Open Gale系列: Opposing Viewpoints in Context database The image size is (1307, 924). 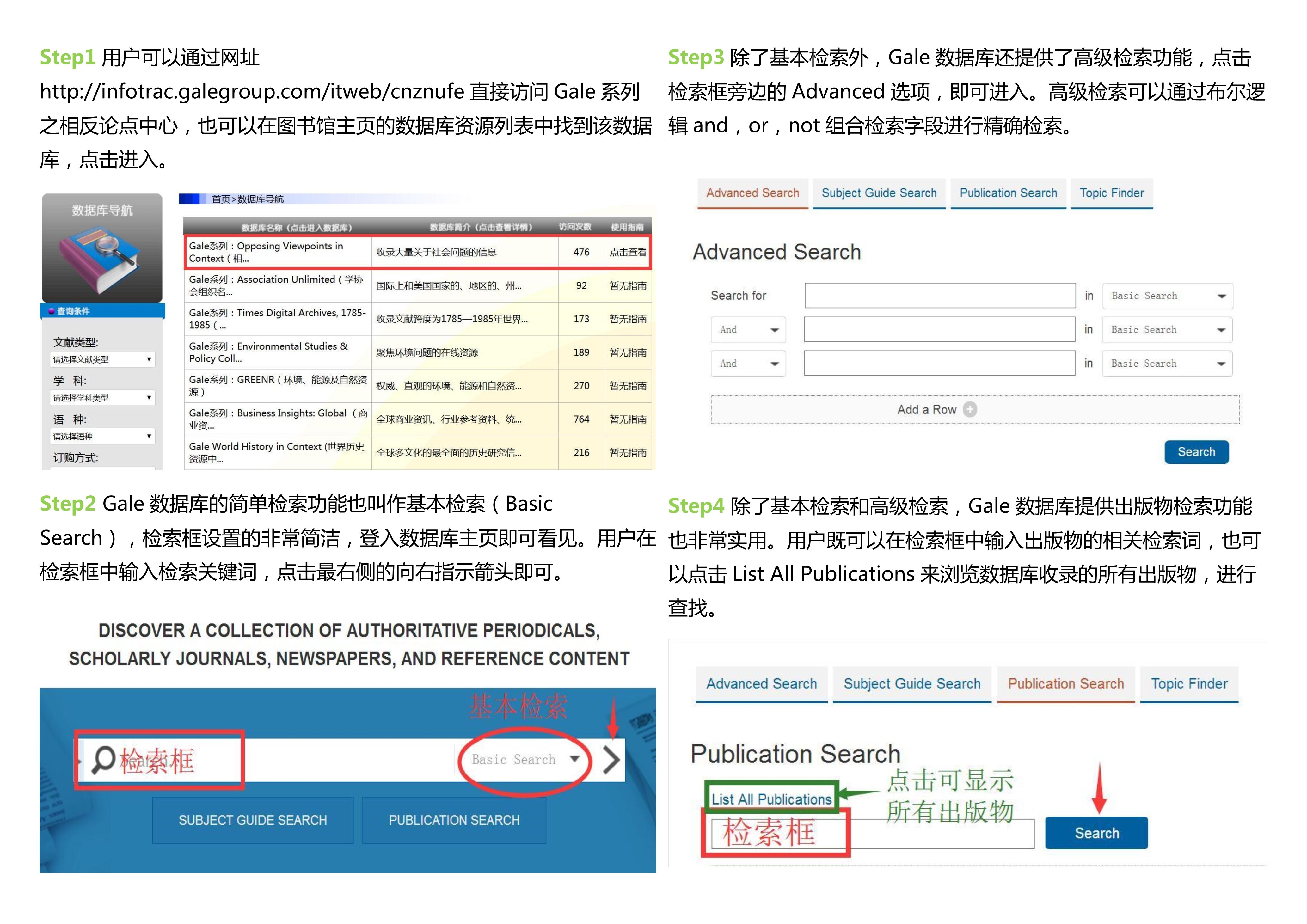[x=267, y=252]
